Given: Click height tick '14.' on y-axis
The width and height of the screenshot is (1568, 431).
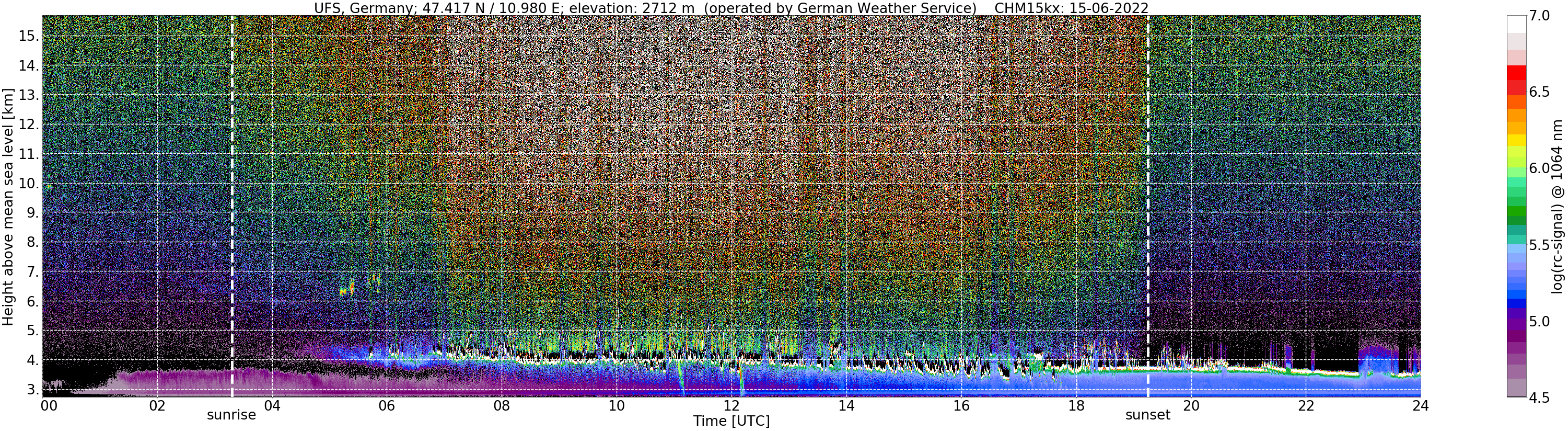Looking at the screenshot, I should coord(28,66).
